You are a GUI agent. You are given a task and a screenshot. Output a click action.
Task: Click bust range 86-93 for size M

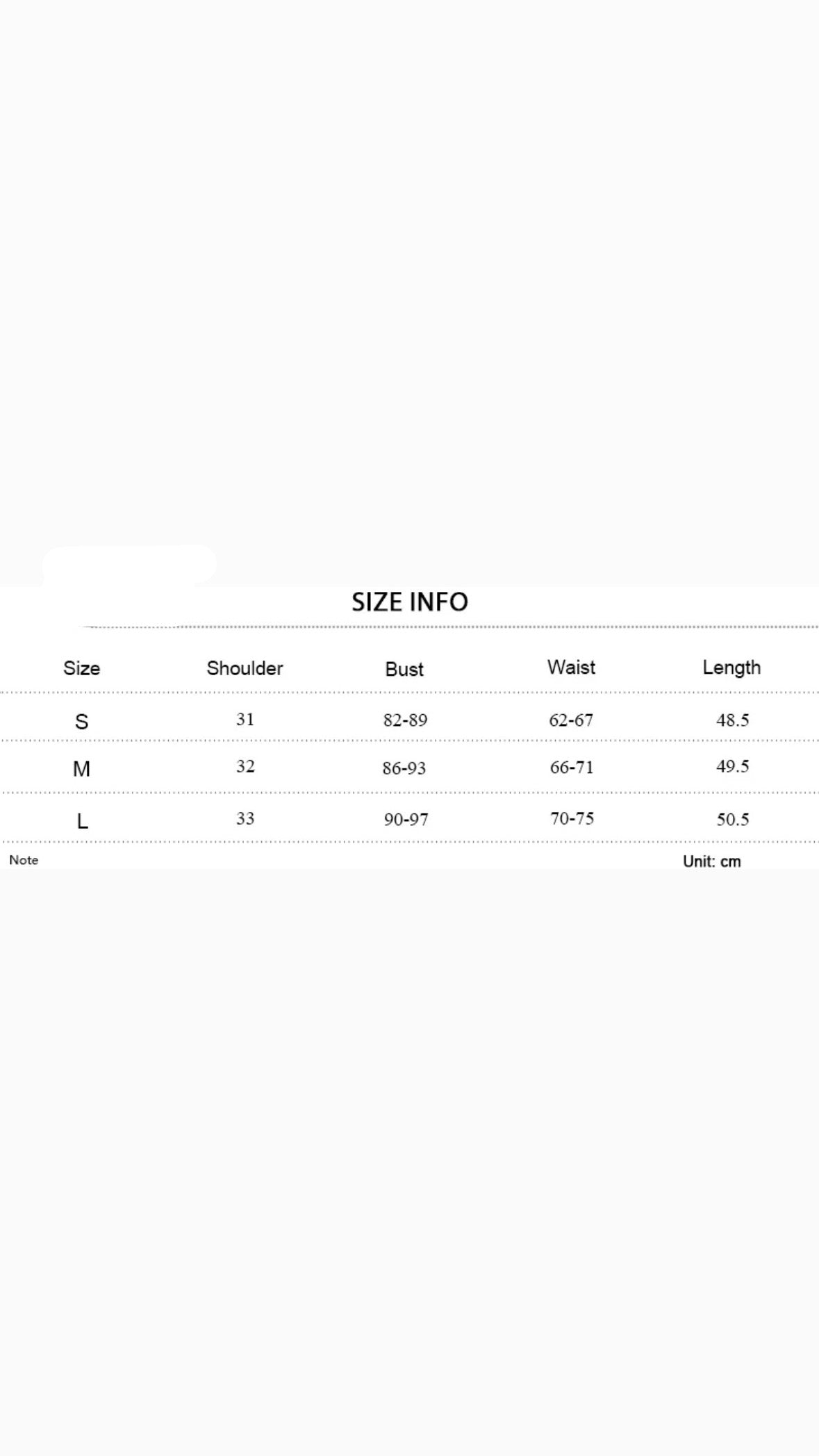[404, 768]
